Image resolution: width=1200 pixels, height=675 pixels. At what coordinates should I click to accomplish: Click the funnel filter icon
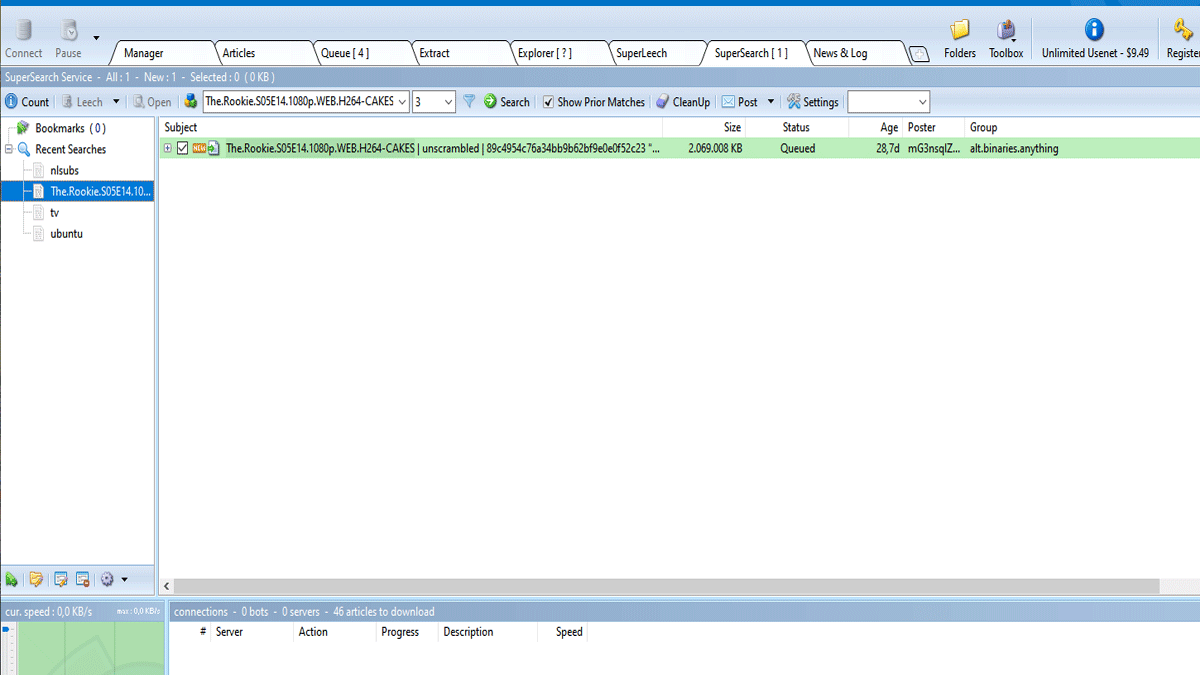point(469,102)
